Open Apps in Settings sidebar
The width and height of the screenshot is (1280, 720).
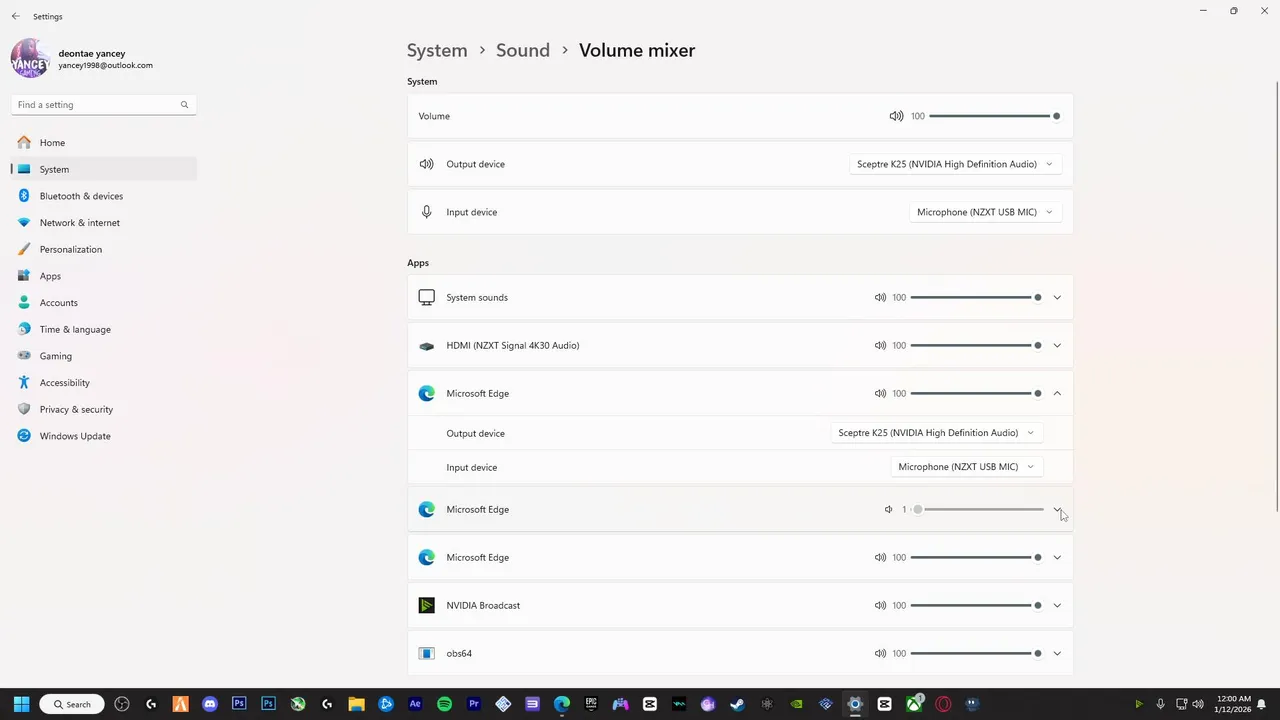[x=104, y=276]
